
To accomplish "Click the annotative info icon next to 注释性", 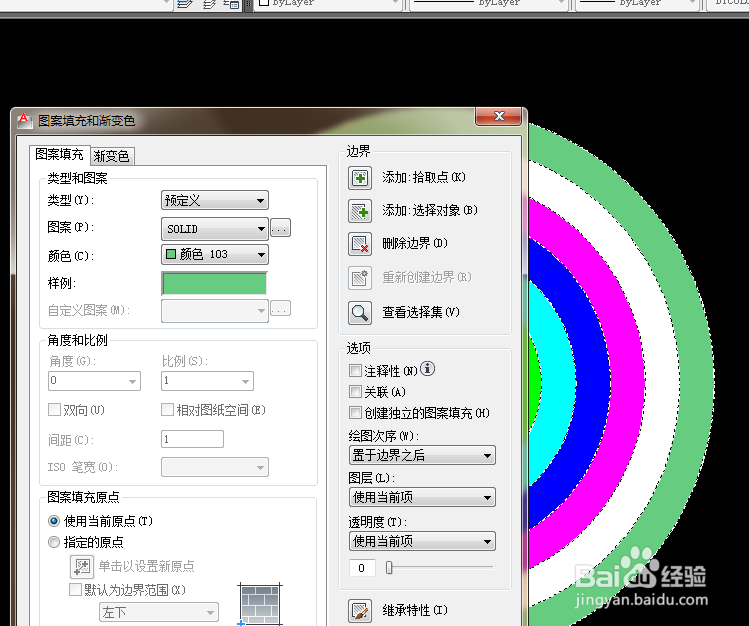I will (x=428, y=369).
